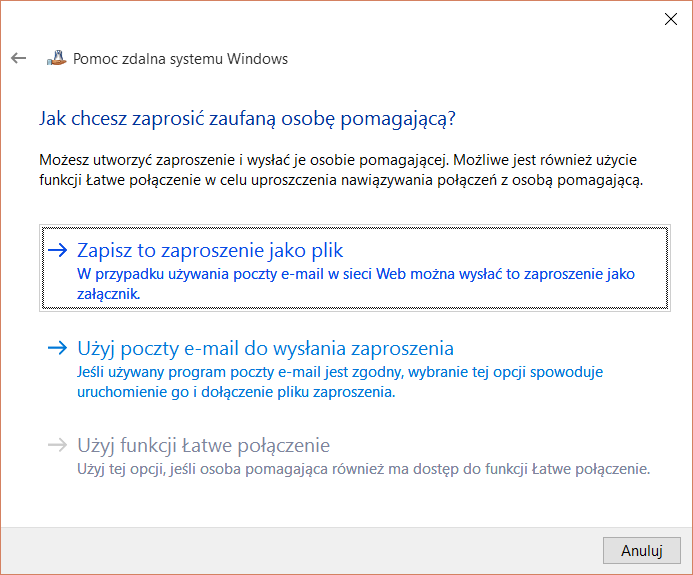Click greyed arrow beside 'Użyj funkcji Łatwe połączenie'

57,445
